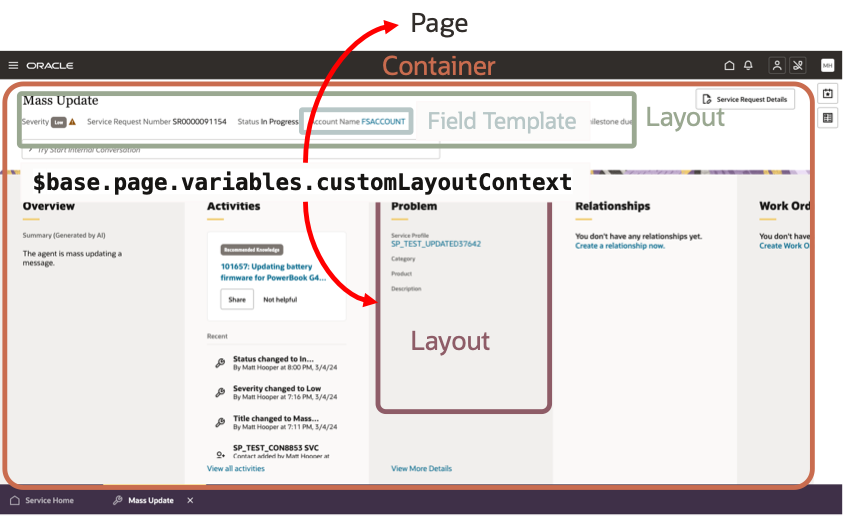Click wrench icon beside Severity changed activity
Image resolution: width=843 pixels, height=523 pixels.
point(220,392)
